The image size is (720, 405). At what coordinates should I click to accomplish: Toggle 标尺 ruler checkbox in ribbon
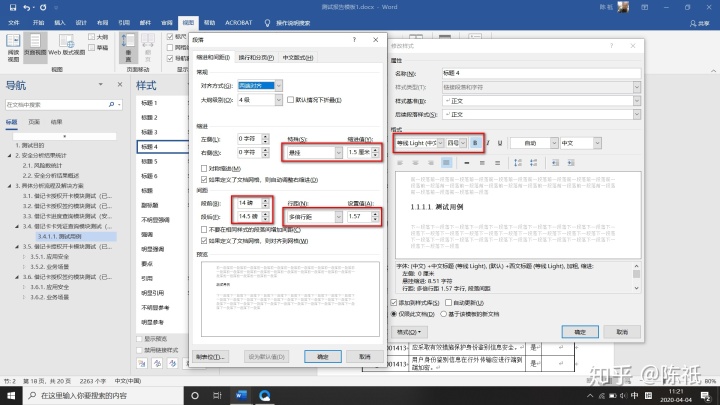(170, 36)
